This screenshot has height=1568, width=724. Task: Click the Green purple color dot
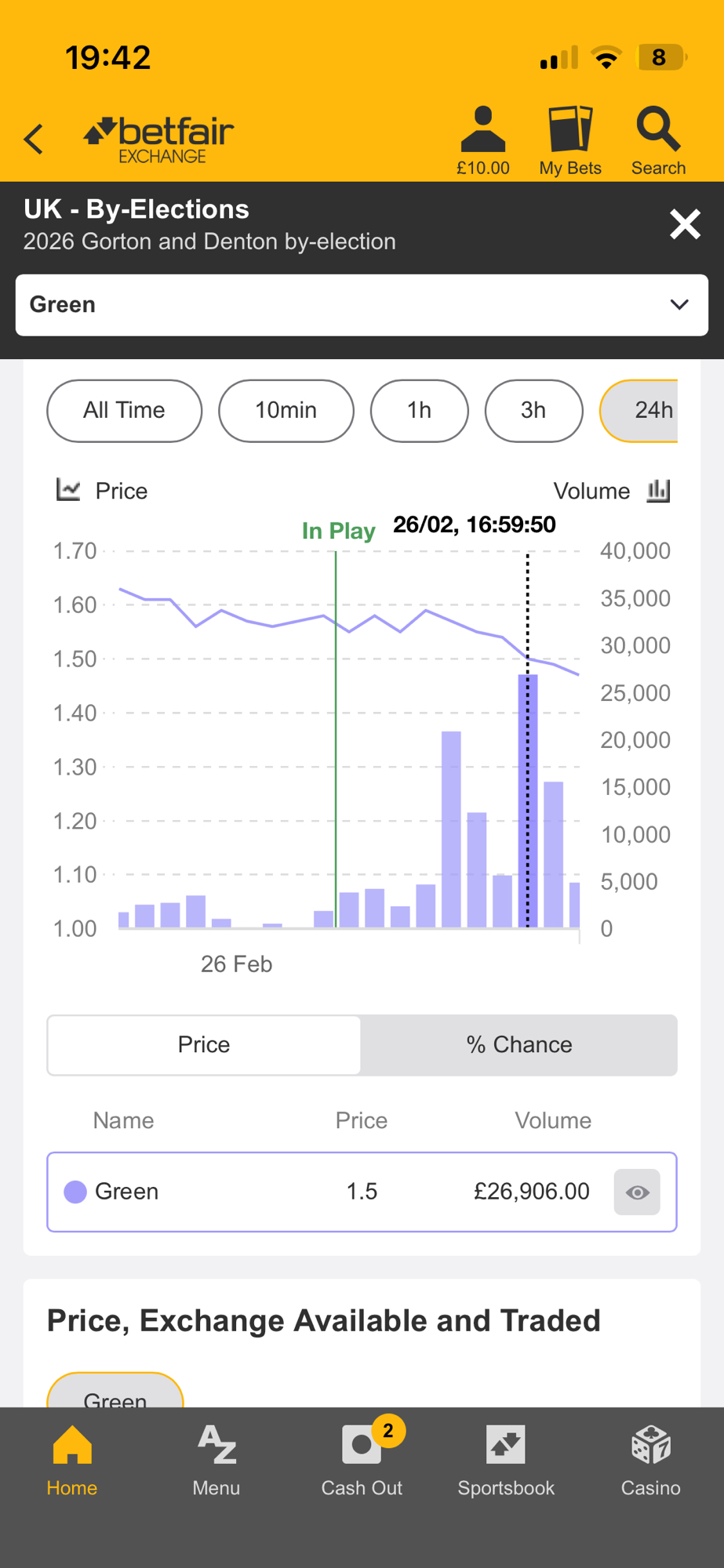click(x=75, y=1192)
